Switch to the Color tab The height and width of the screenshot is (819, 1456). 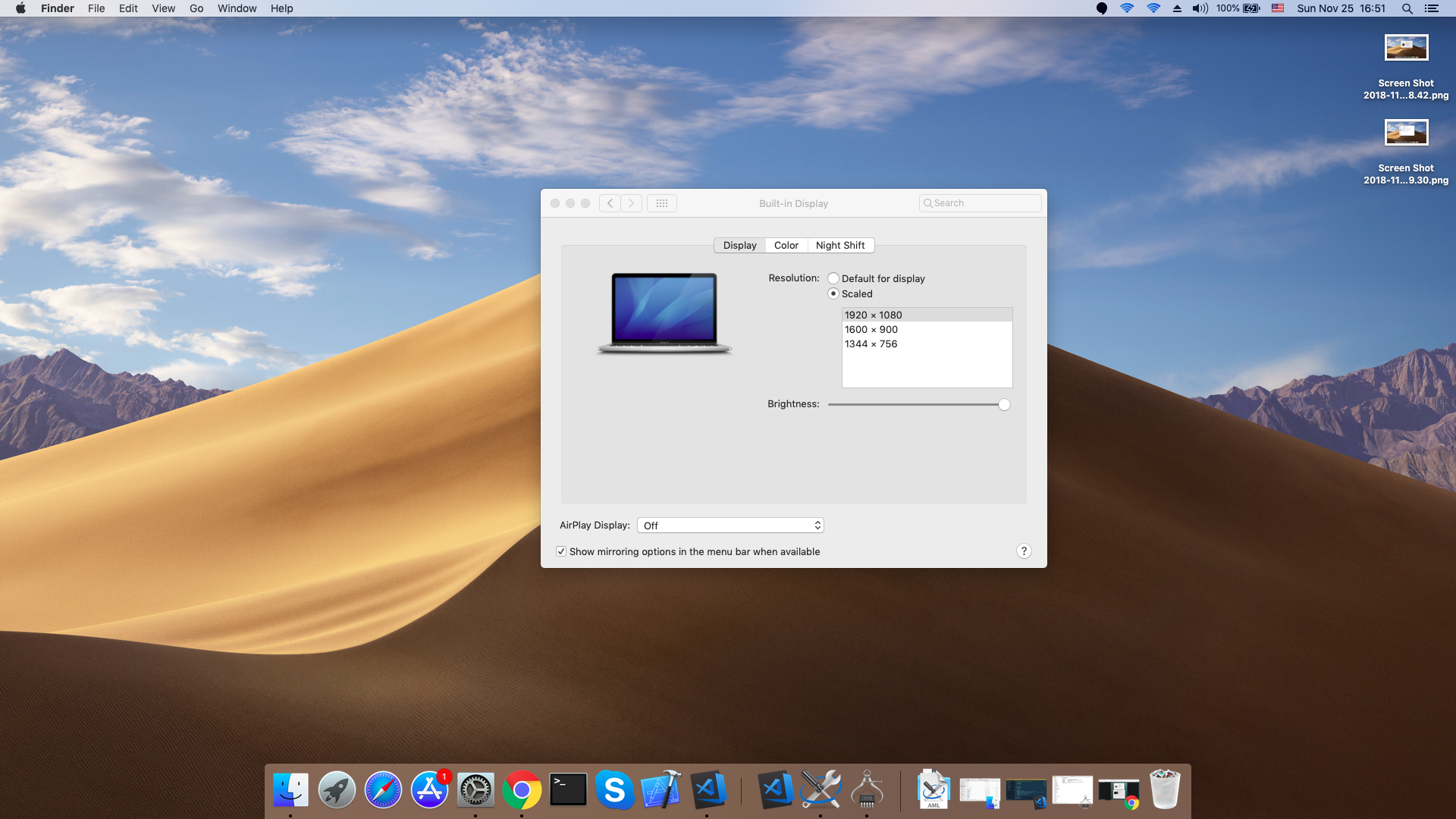tap(786, 245)
